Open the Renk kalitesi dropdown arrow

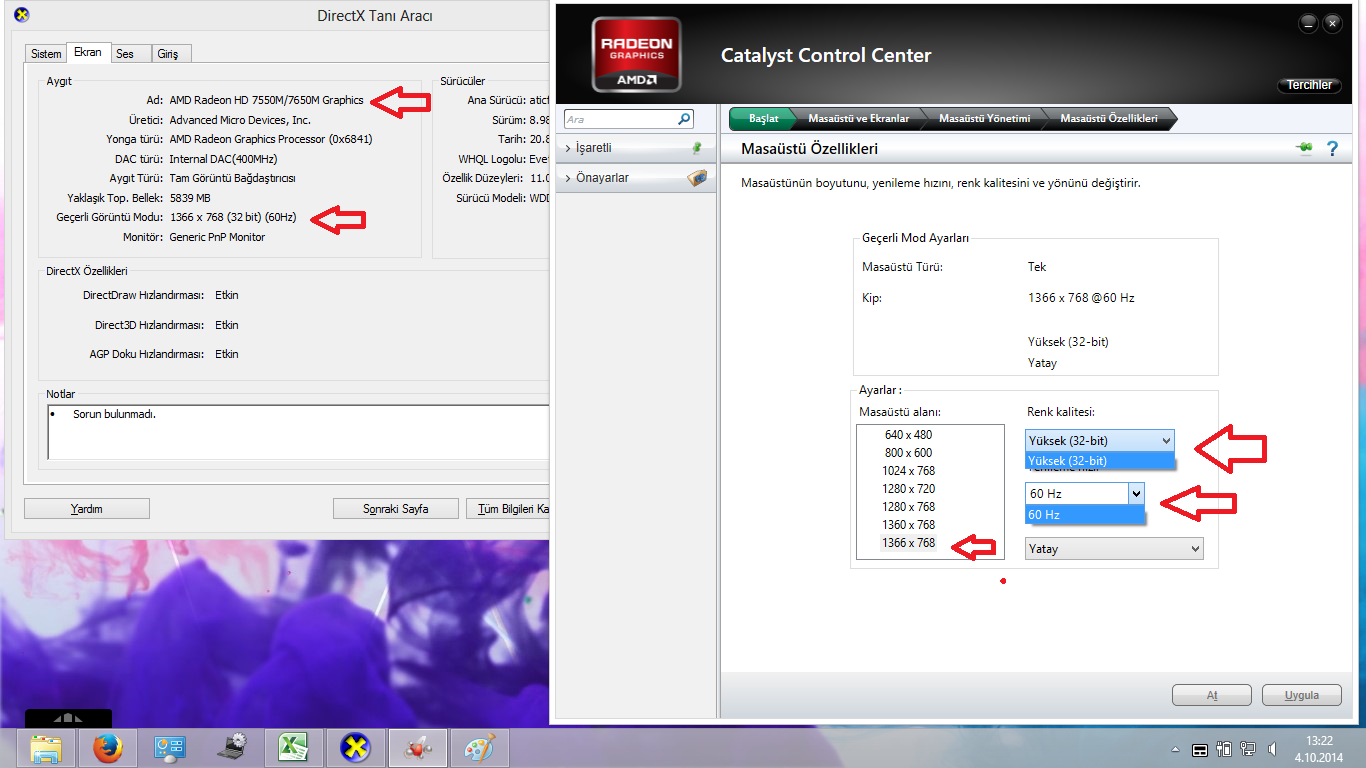click(x=1165, y=440)
